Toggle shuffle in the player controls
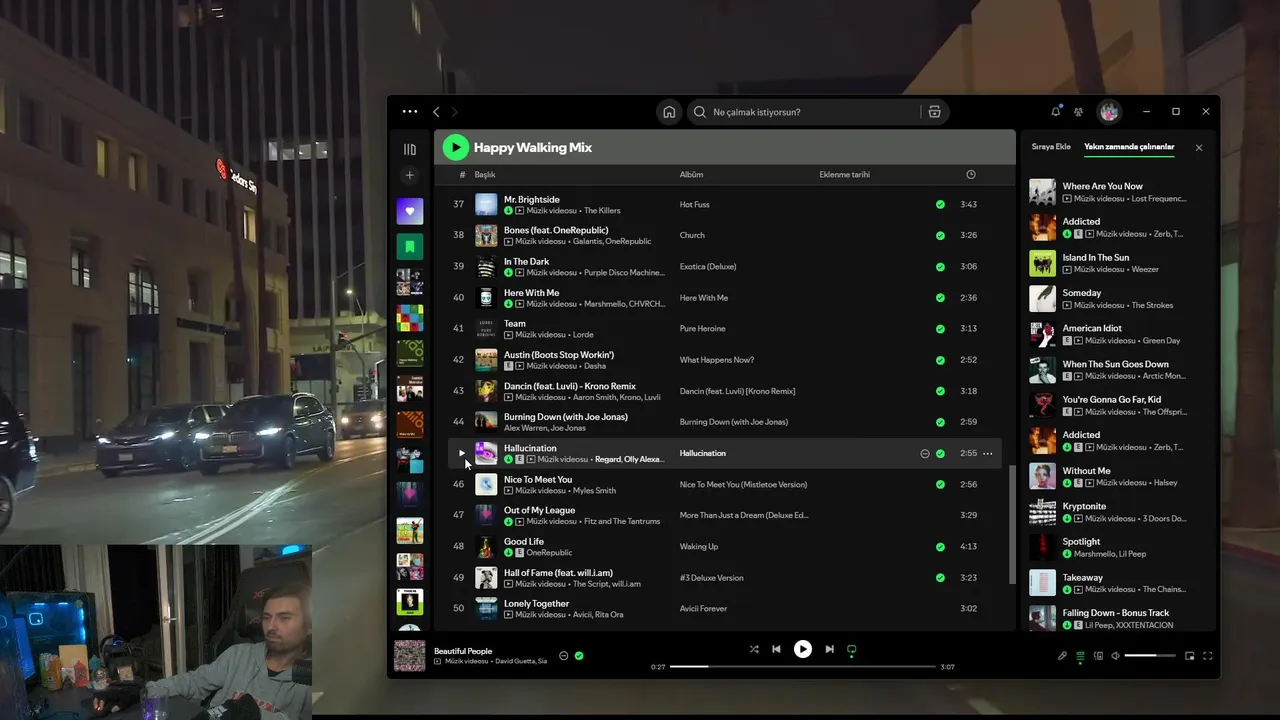 pyautogui.click(x=754, y=649)
